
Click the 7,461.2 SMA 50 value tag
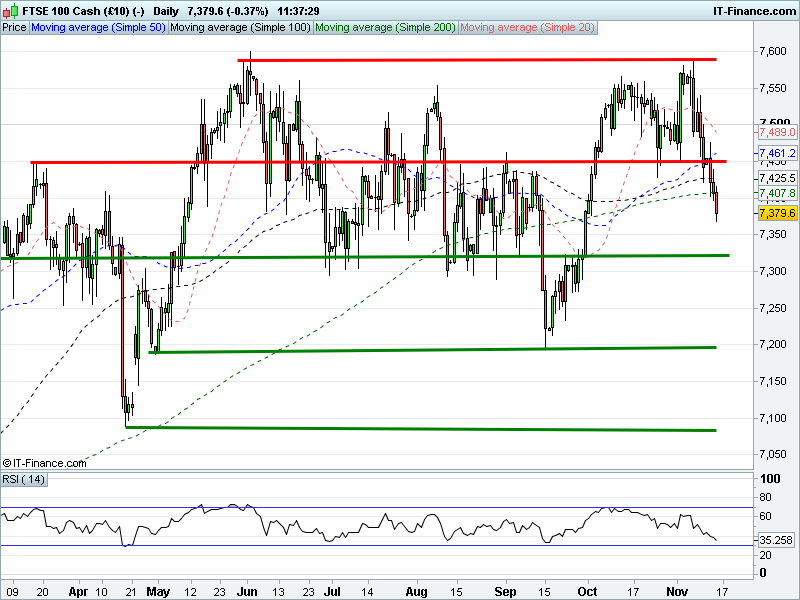click(777, 153)
